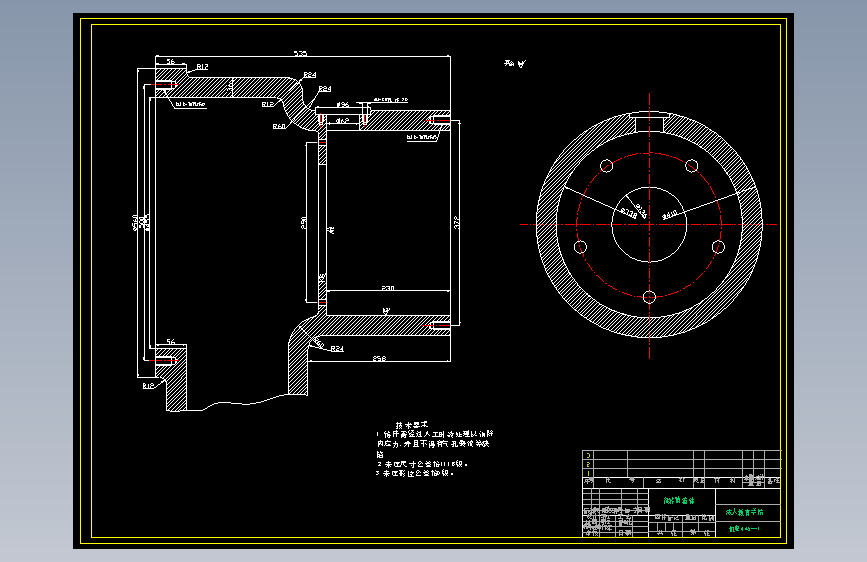
Task: Click the 56 dimension on top flange
Action: [x=170, y=61]
